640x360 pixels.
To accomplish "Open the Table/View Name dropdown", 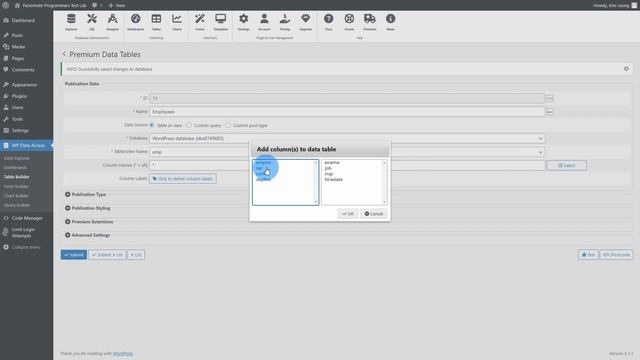I will click(x=347, y=152).
